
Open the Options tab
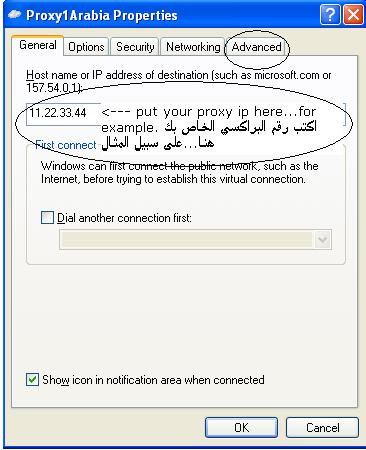pyautogui.click(x=86, y=47)
